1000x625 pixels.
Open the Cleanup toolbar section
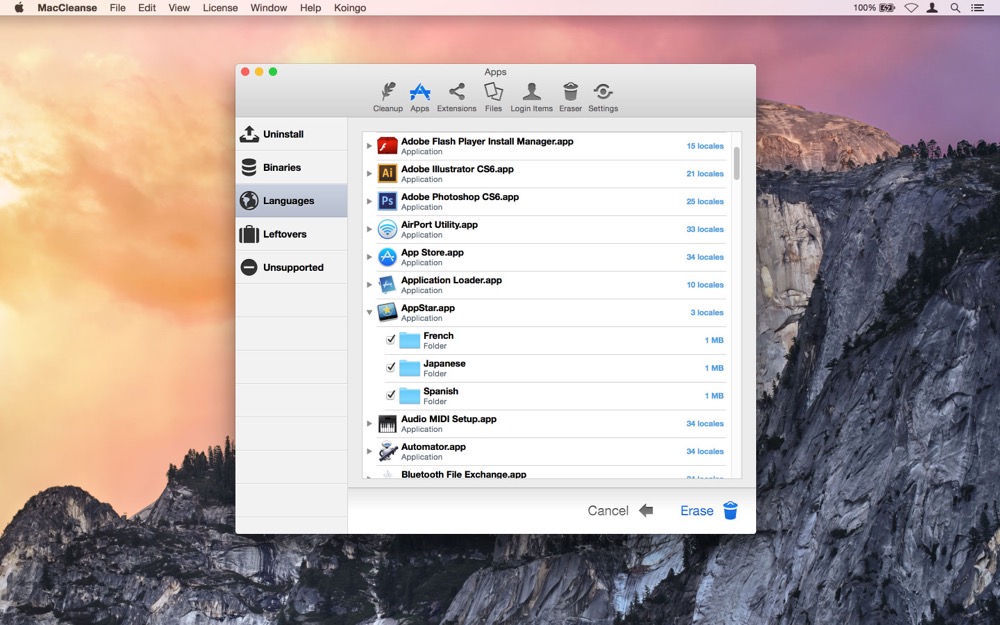click(x=388, y=98)
